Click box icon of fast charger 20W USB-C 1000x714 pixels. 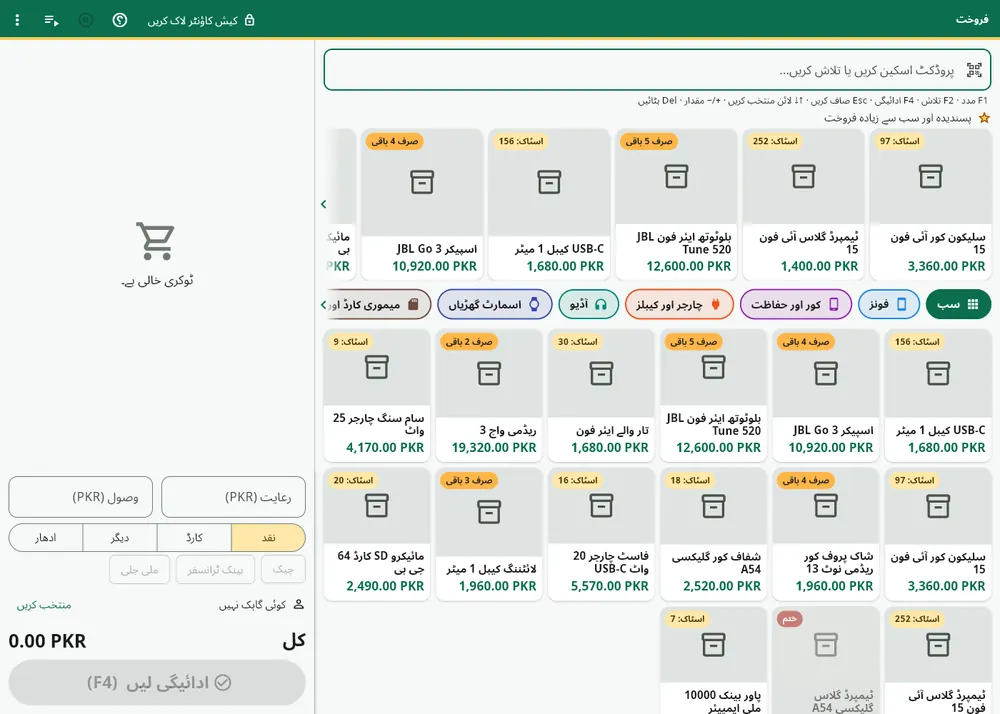pos(601,506)
